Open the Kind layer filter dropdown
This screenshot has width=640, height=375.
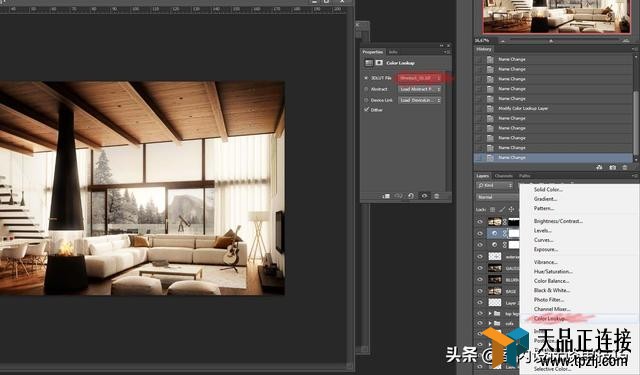(x=495, y=186)
